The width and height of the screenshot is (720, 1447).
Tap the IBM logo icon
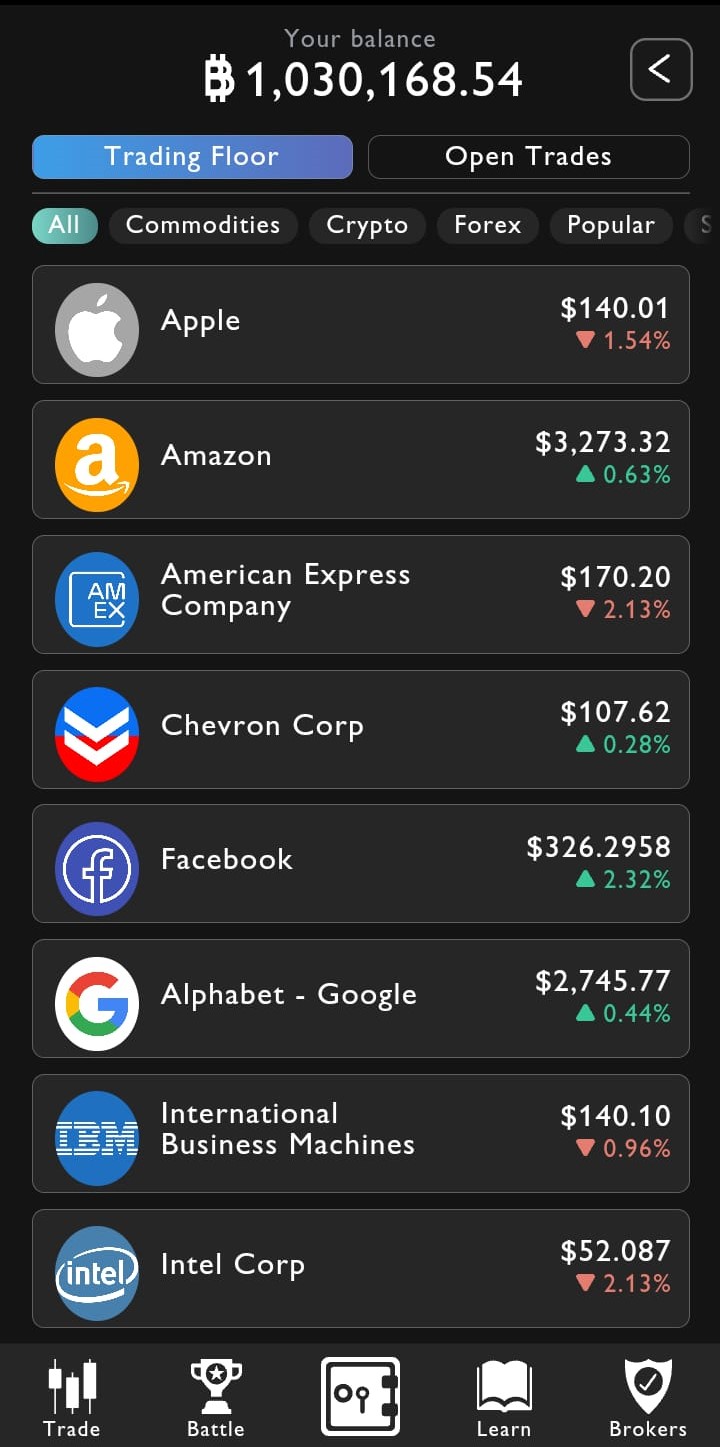tap(97, 1138)
